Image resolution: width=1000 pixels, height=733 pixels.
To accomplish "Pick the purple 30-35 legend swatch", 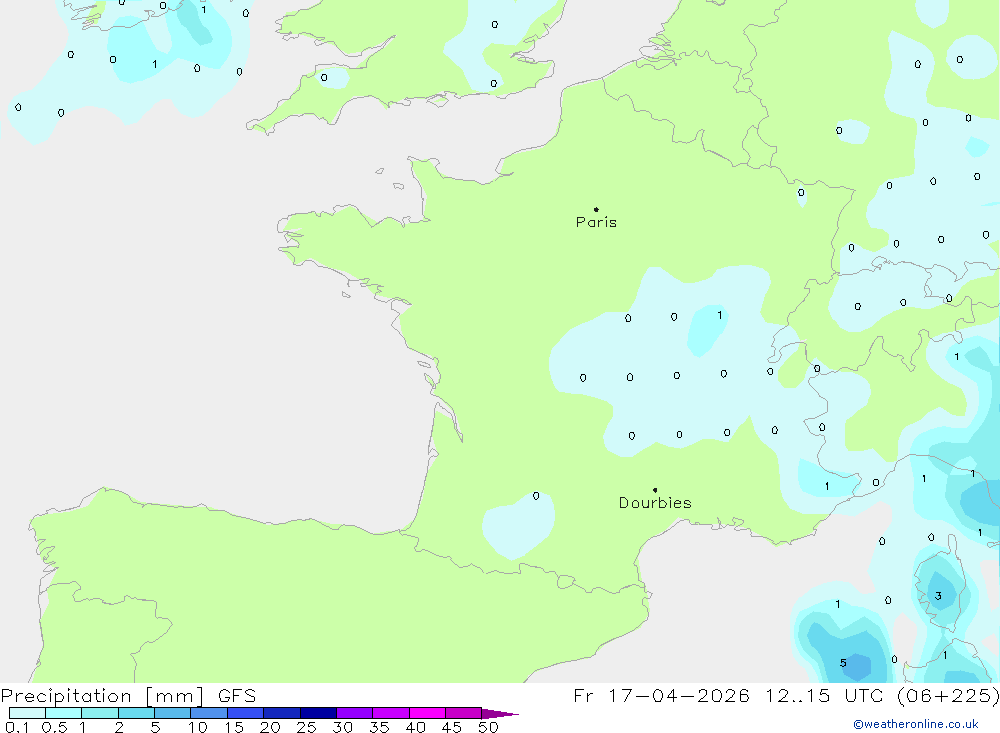I will [x=355, y=713].
